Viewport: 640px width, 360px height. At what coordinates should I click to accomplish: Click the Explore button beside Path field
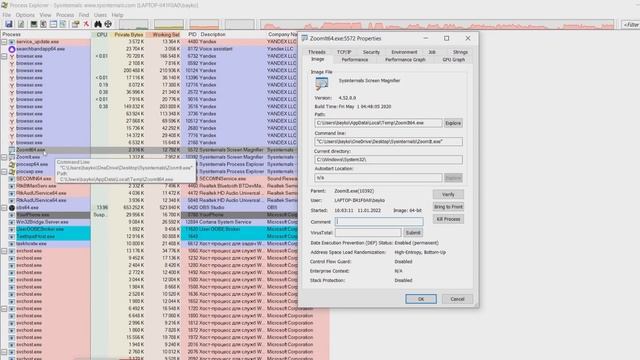pyautogui.click(x=453, y=123)
